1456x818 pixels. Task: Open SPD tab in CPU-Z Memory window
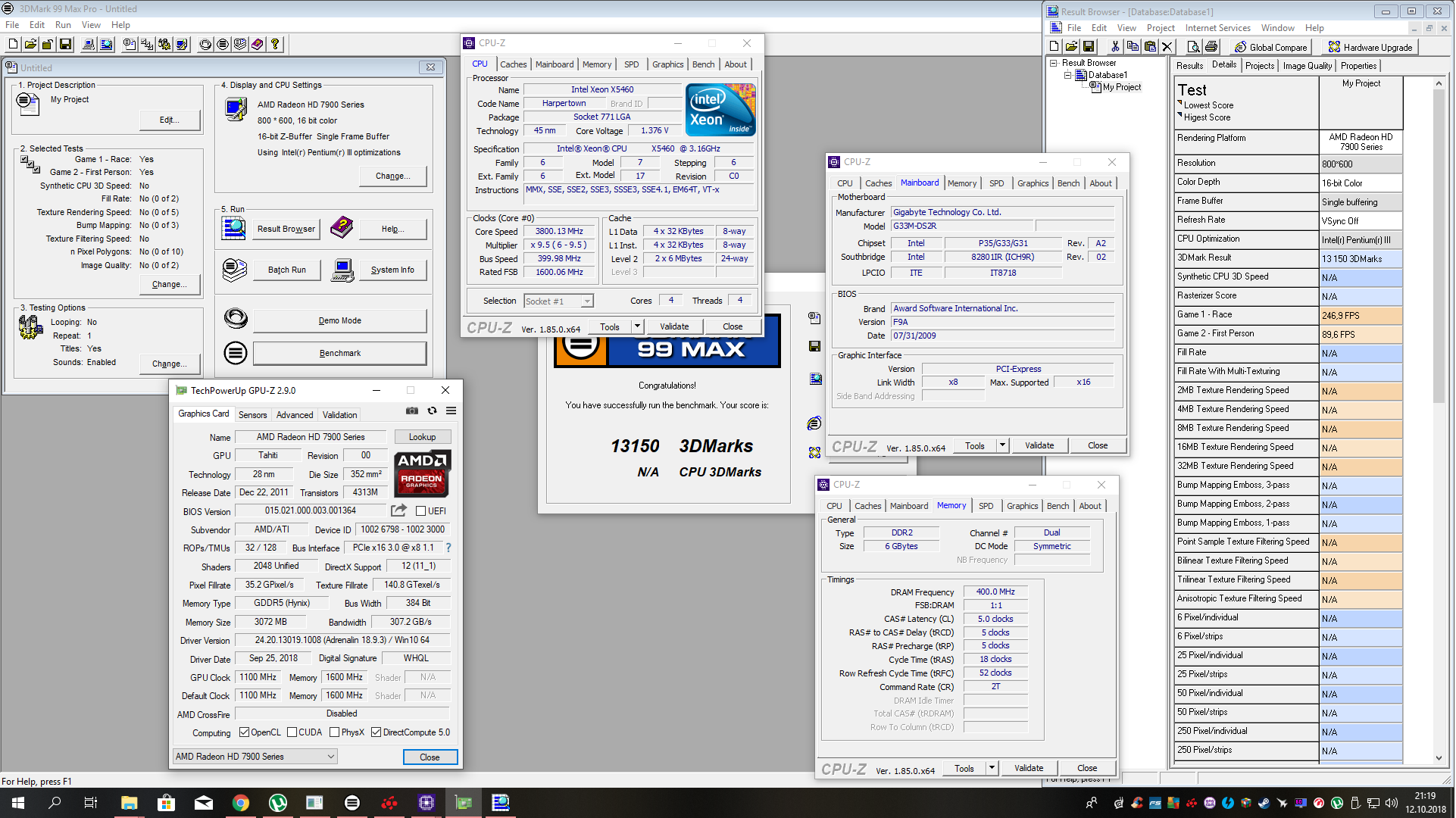(986, 506)
